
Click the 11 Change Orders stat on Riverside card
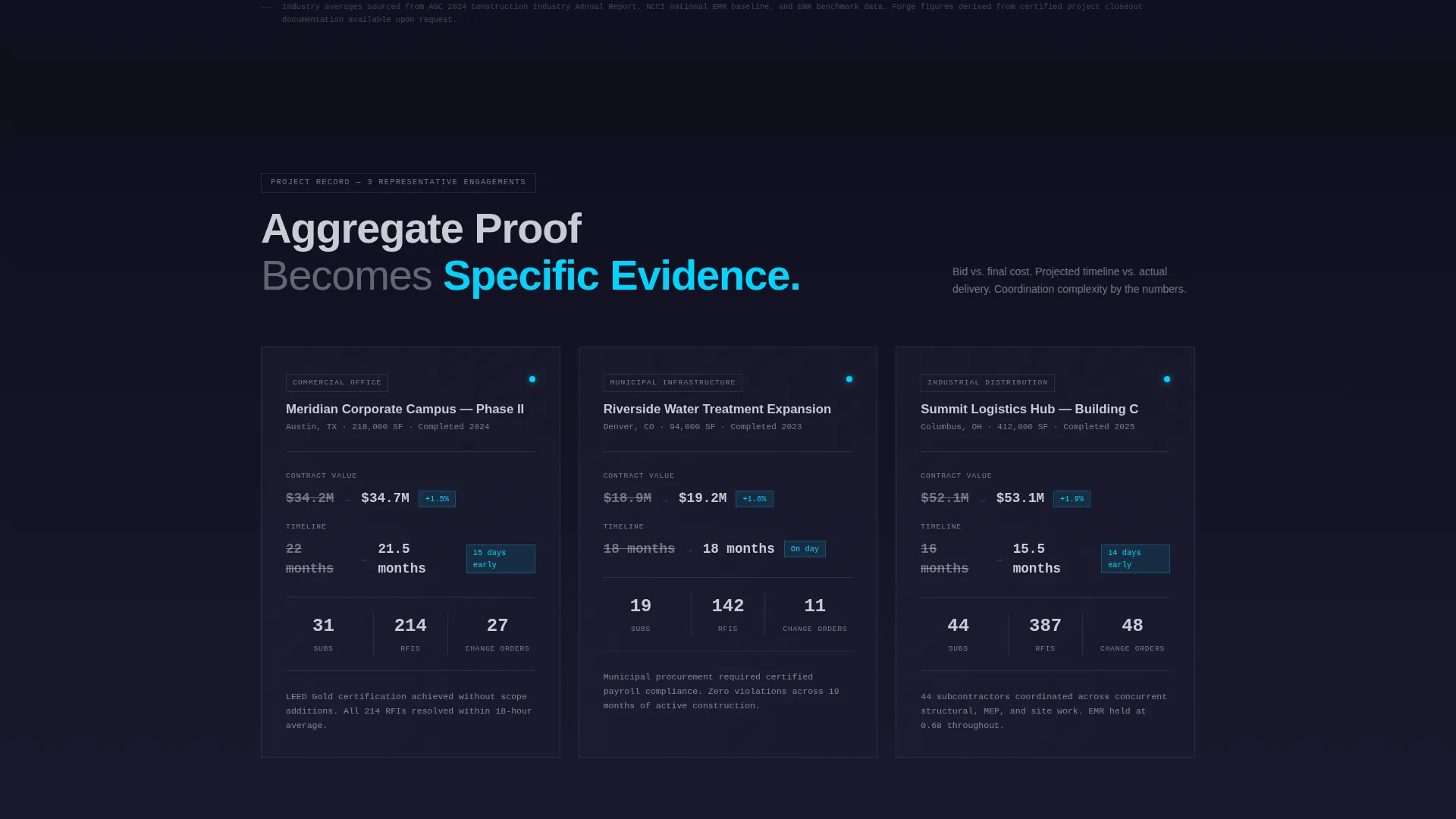point(814,614)
